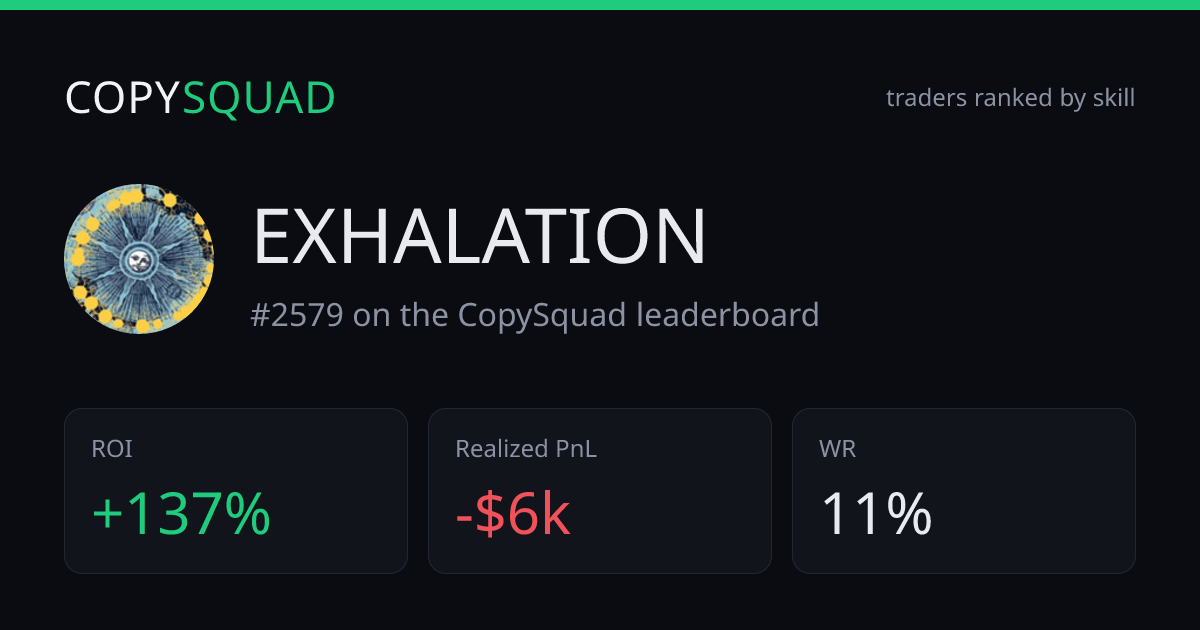
Task: Click the +137% ROI value
Action: click(x=181, y=514)
